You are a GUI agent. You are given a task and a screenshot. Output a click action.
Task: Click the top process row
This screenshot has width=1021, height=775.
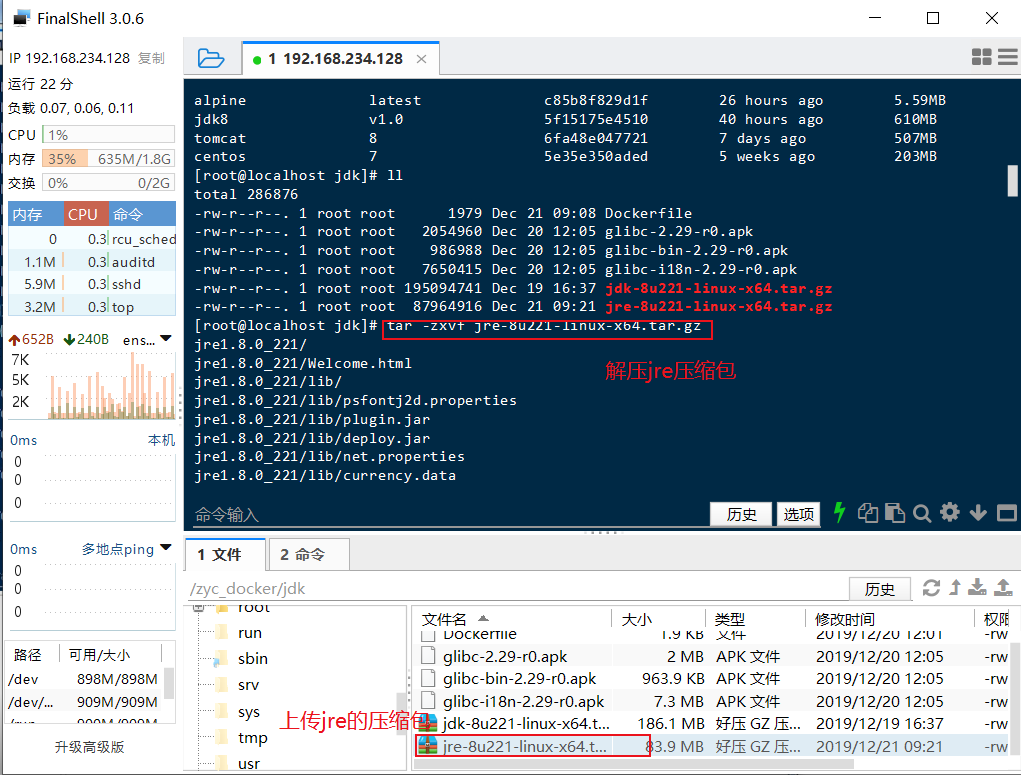(x=92, y=307)
